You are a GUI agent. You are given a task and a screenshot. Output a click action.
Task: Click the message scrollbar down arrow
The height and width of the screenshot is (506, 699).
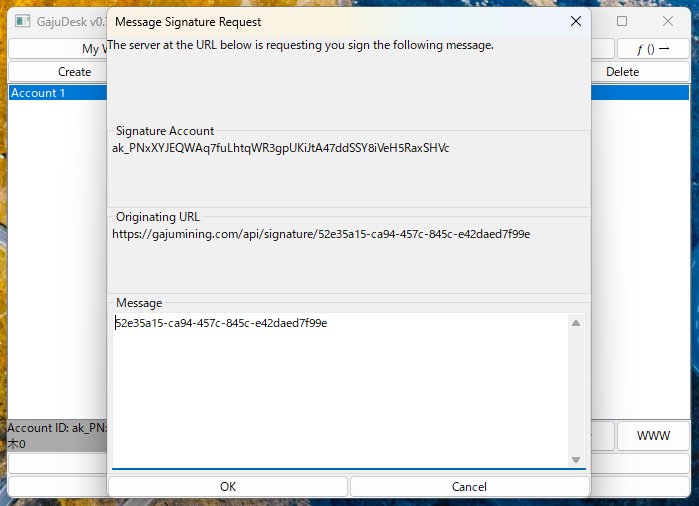pyautogui.click(x=576, y=459)
